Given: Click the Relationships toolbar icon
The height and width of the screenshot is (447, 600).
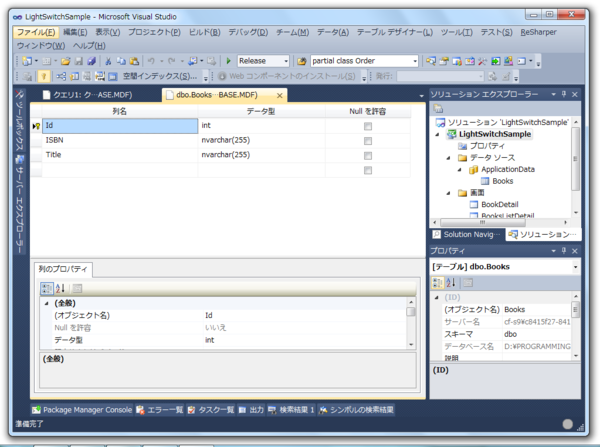Looking at the screenshot, I should coord(61,76).
